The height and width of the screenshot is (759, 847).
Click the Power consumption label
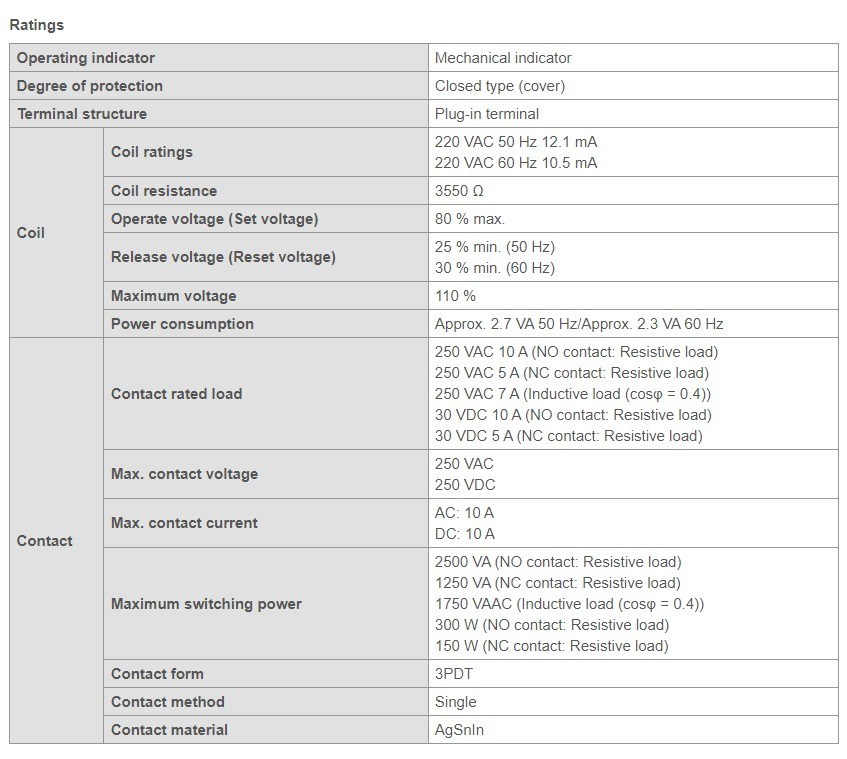click(x=182, y=324)
